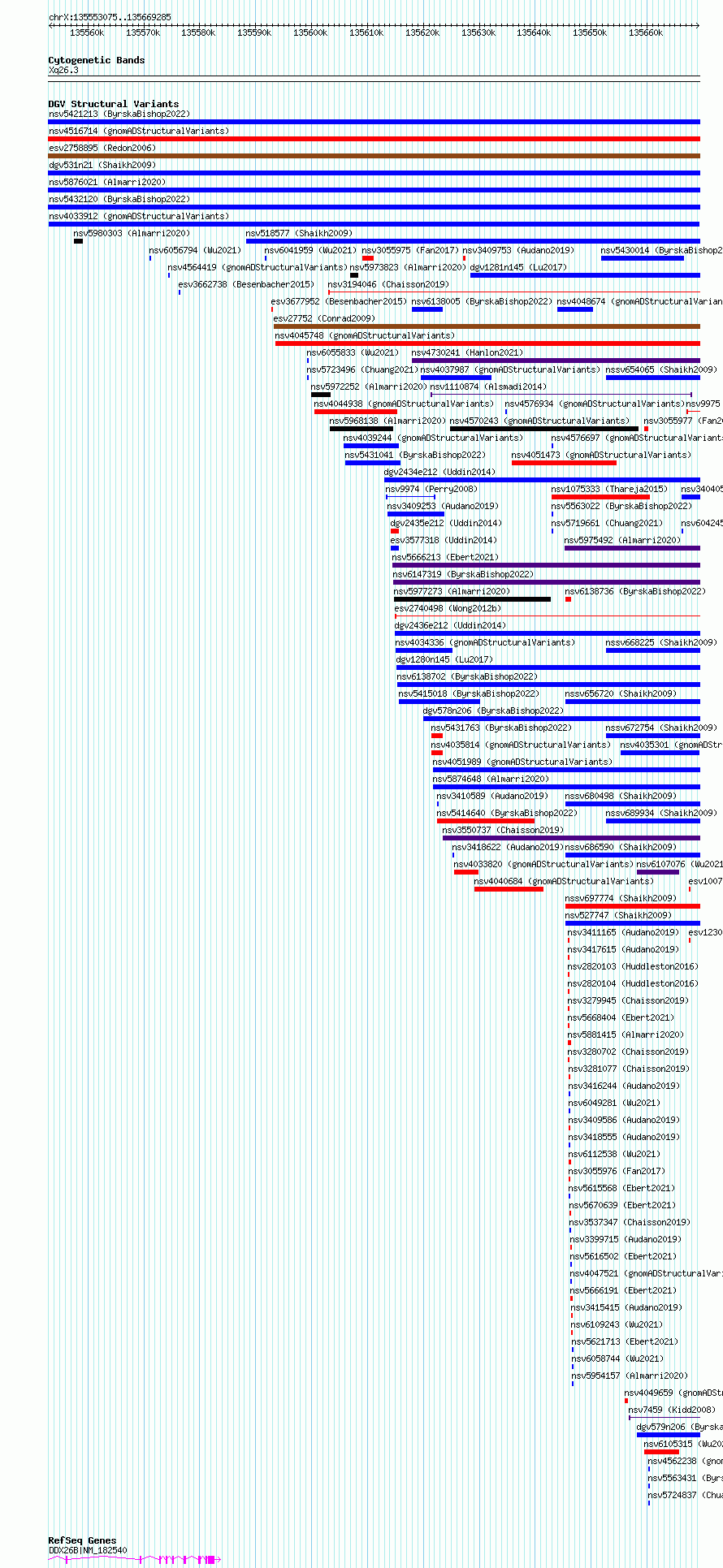Open the nsv3409753 (Audano2019) label

pyautogui.click(x=517, y=251)
